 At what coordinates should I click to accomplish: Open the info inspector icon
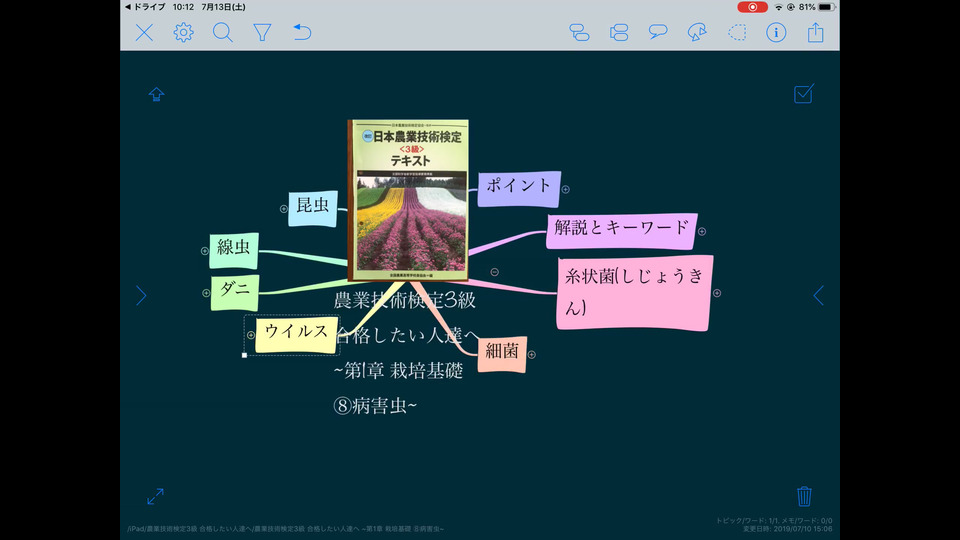coord(776,32)
